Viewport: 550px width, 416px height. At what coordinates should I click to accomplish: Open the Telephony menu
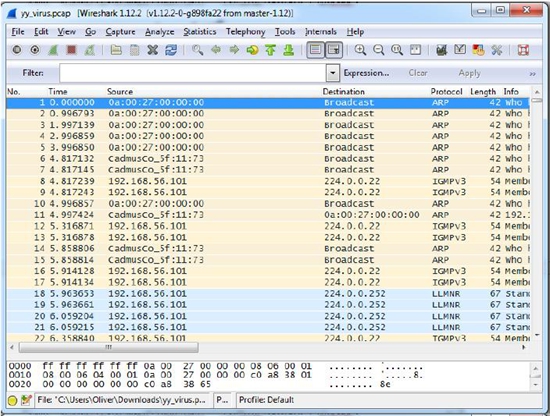(246, 32)
